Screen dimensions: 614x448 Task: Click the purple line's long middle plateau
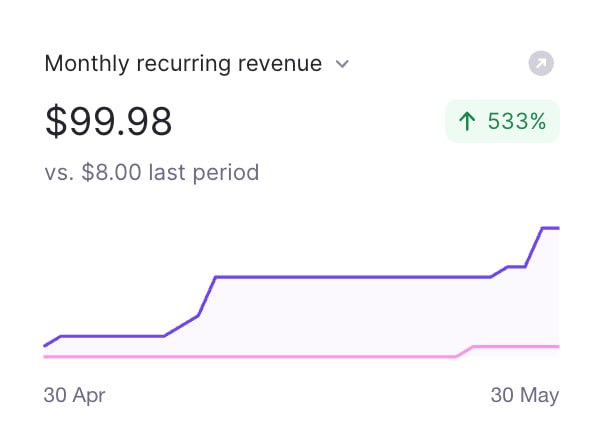click(352, 277)
